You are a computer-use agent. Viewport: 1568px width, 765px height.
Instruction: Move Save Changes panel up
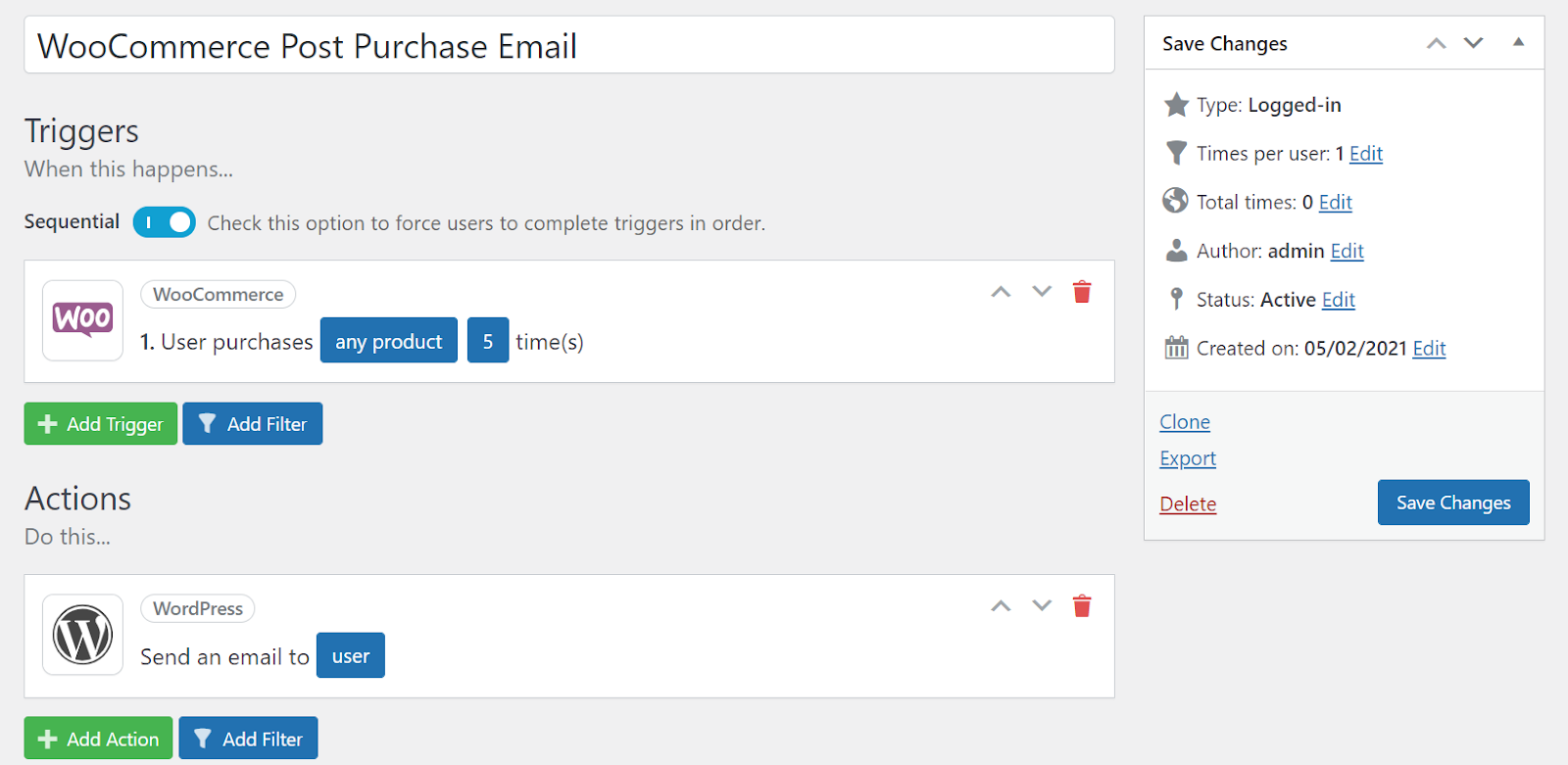tap(1436, 43)
